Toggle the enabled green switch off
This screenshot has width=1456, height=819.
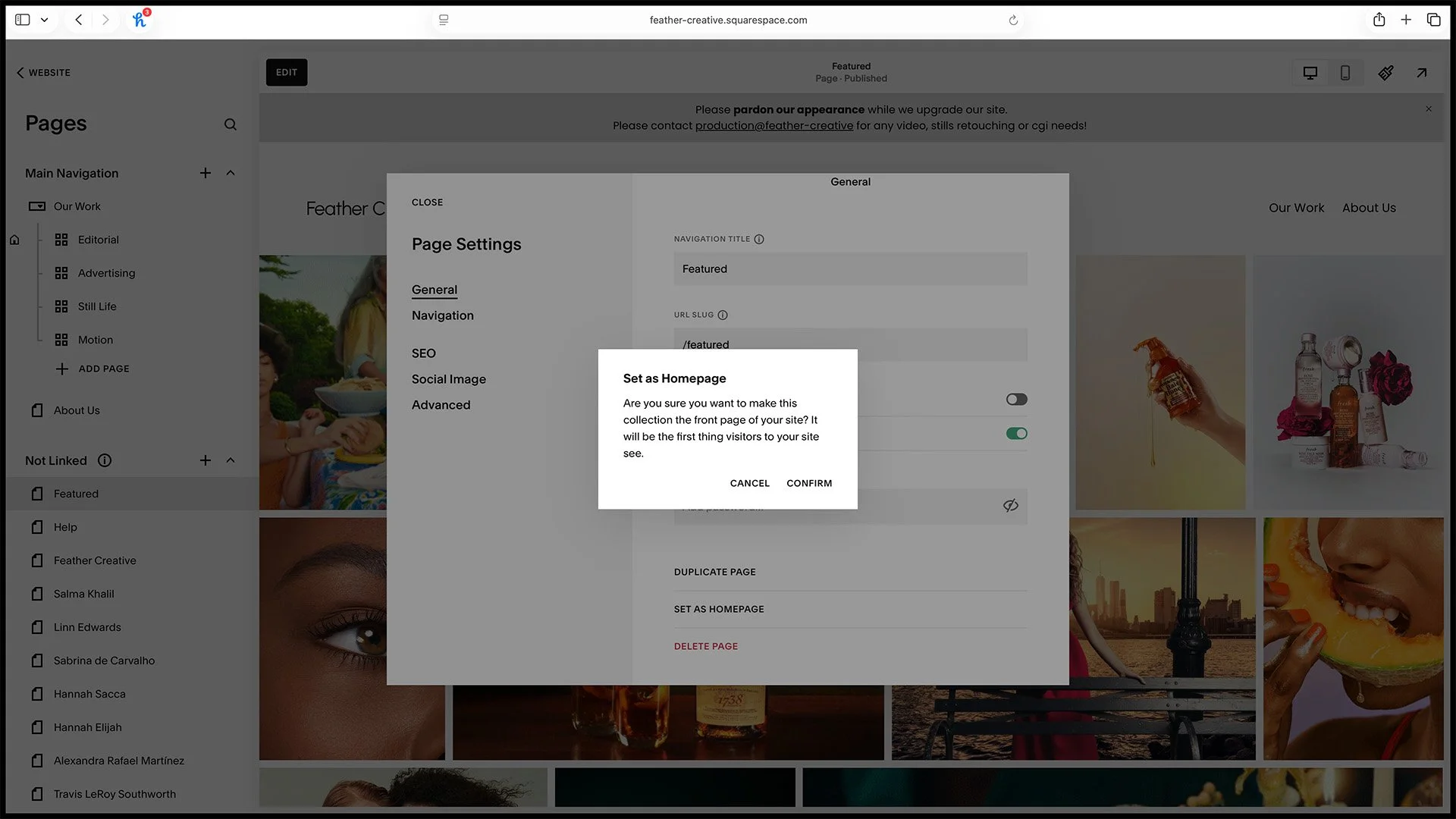(1016, 434)
